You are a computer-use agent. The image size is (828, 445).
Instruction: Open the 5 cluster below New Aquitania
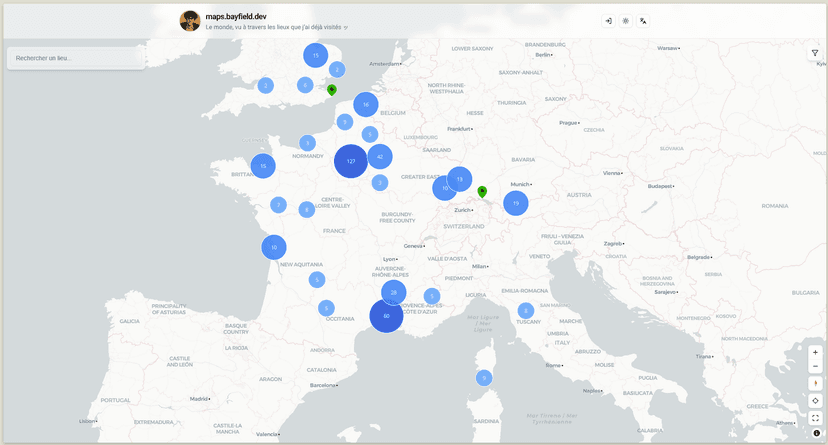[317, 280]
